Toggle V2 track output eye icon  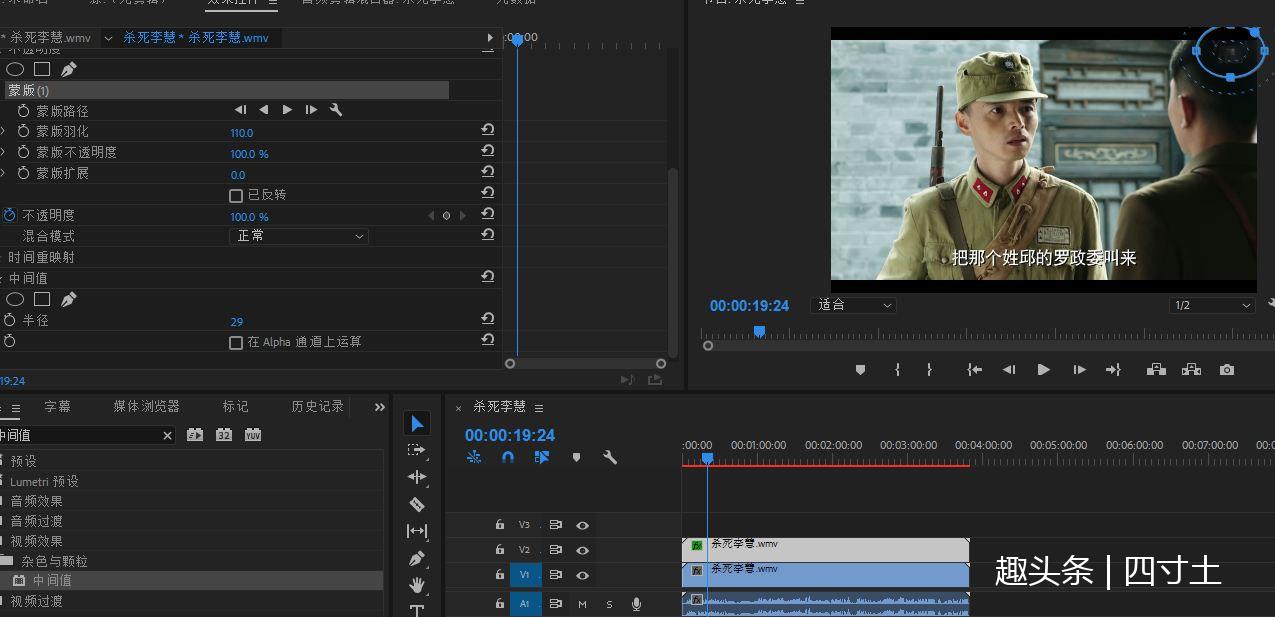tap(582, 550)
